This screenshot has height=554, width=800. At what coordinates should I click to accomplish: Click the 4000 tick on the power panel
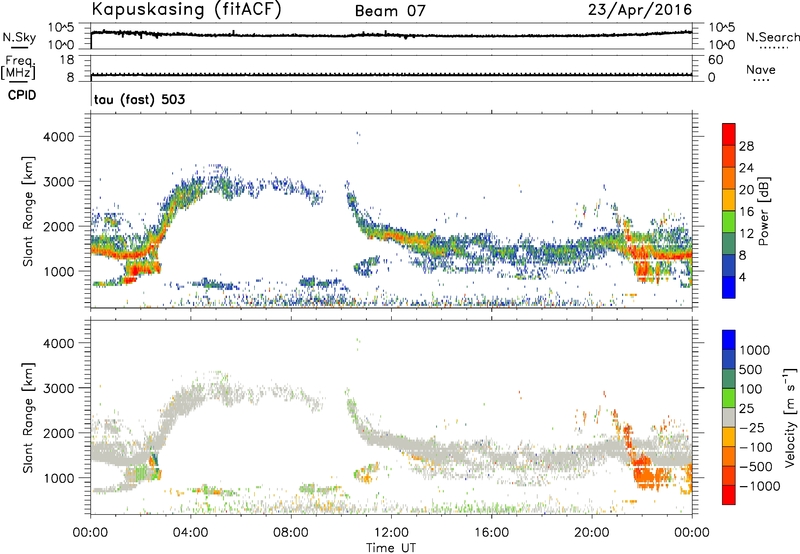(x=59, y=137)
